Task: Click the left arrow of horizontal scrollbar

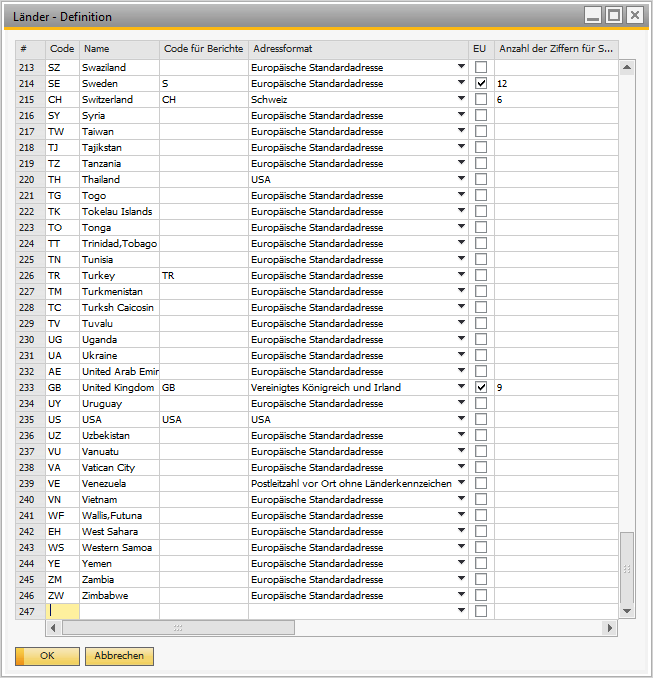Action: click(53, 628)
